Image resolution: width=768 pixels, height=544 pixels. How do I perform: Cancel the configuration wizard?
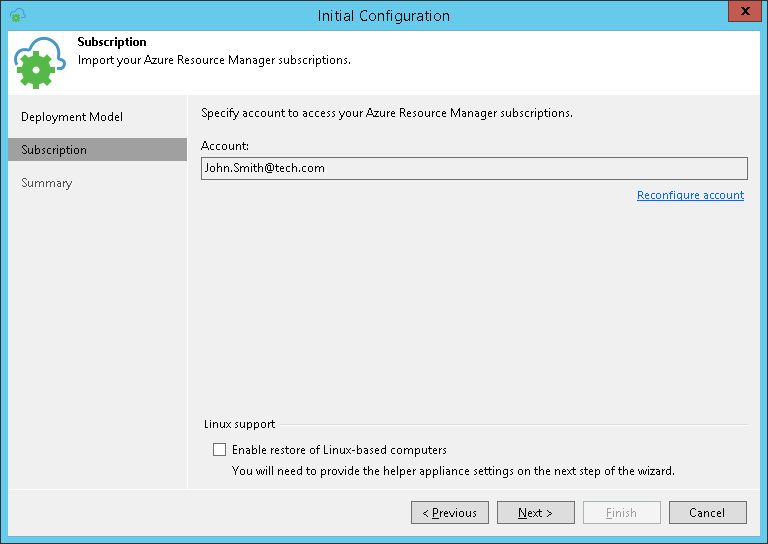click(707, 513)
